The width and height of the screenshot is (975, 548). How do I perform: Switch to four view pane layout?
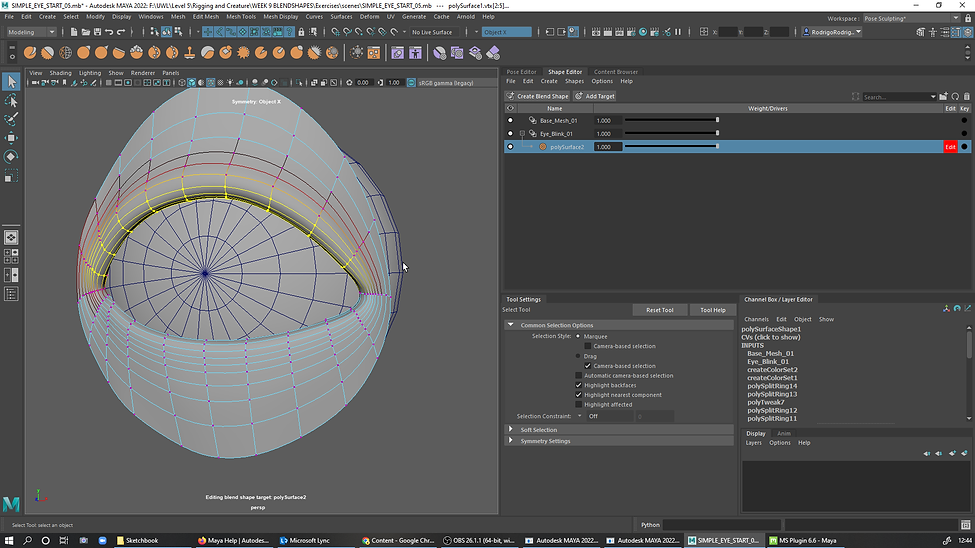[x=11, y=256]
